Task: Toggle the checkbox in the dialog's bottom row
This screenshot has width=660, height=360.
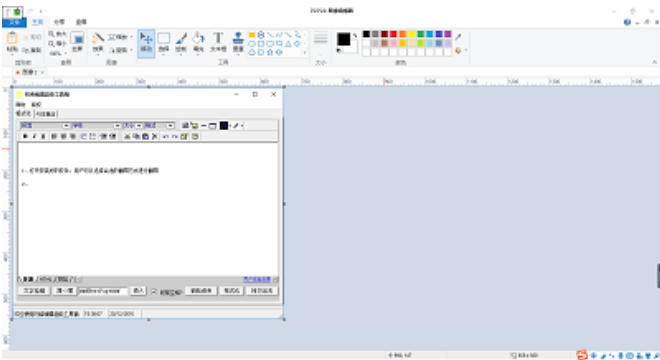Action: click(154, 291)
